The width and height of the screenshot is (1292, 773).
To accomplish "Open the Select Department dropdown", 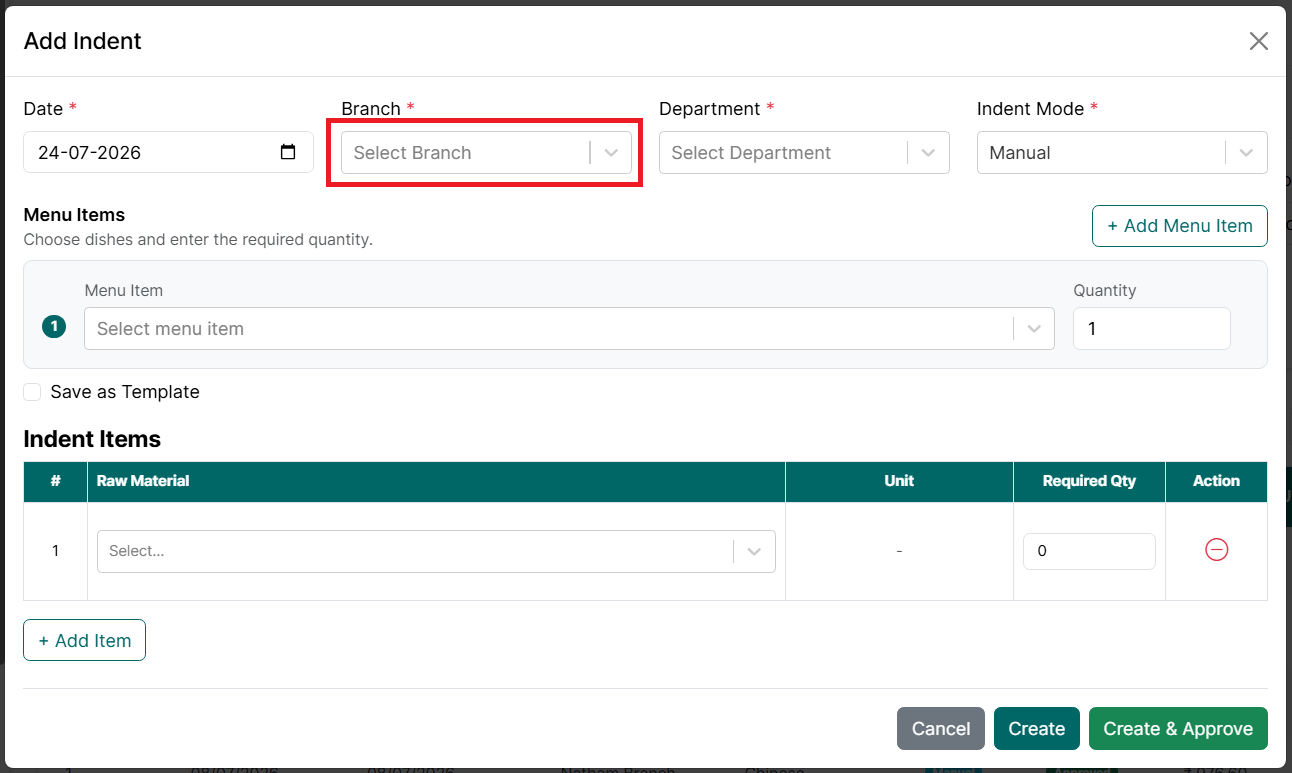I will (x=804, y=153).
